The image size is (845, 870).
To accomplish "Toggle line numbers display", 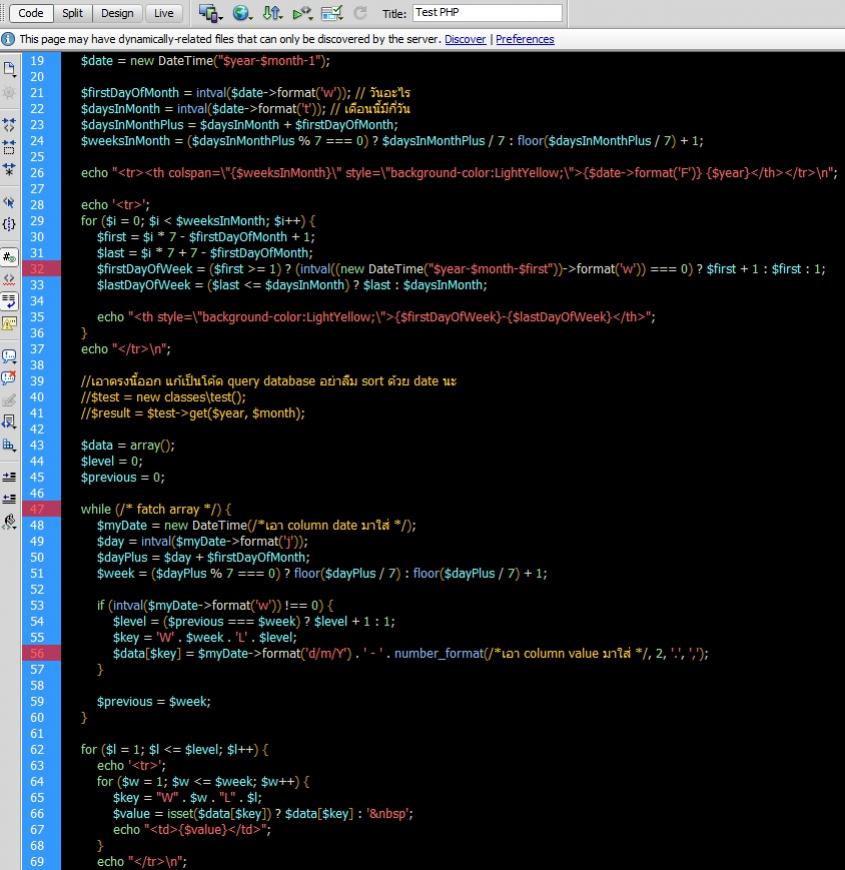I will pyautogui.click(x=10, y=257).
